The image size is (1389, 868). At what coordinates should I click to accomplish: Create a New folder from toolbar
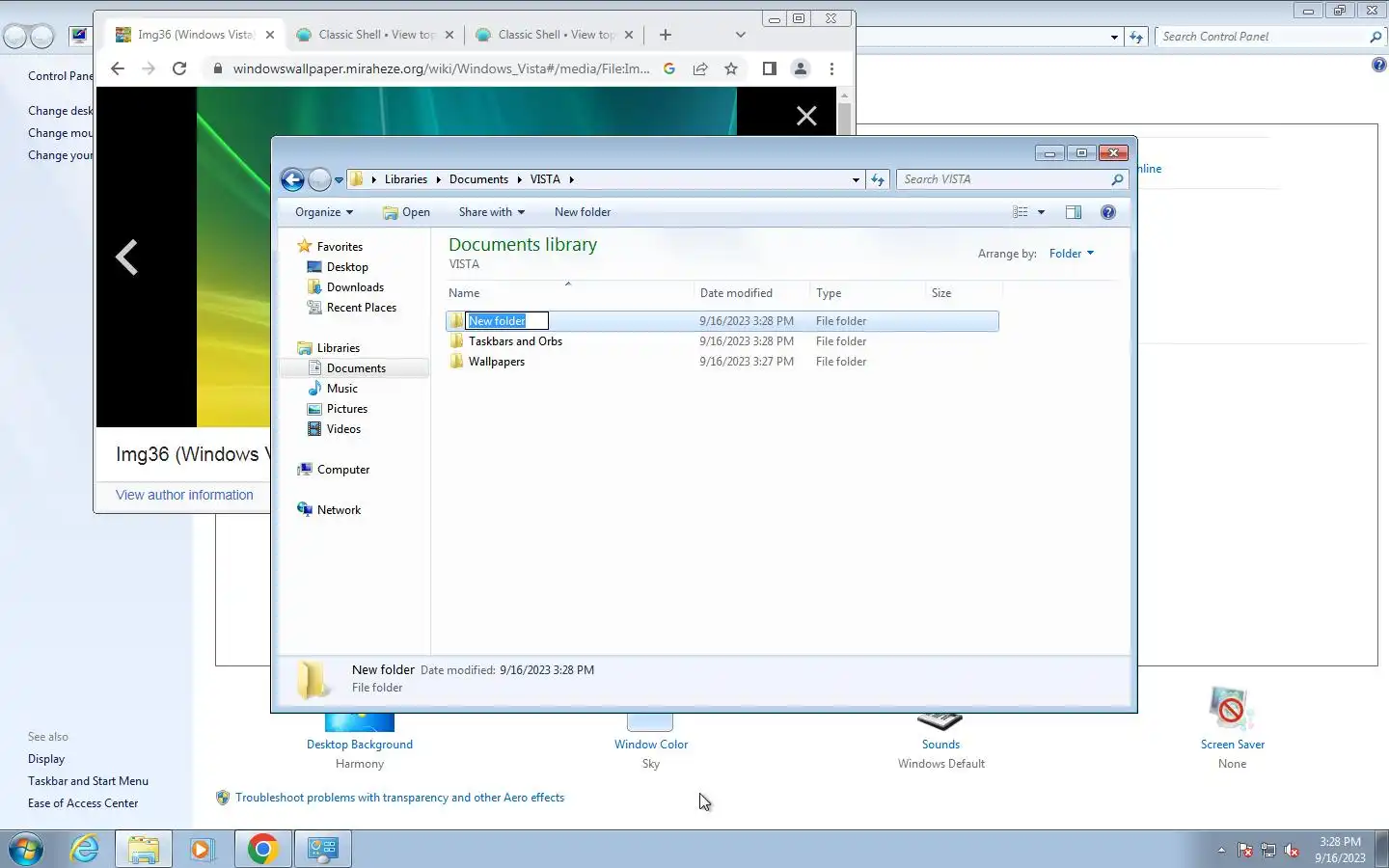click(x=583, y=212)
